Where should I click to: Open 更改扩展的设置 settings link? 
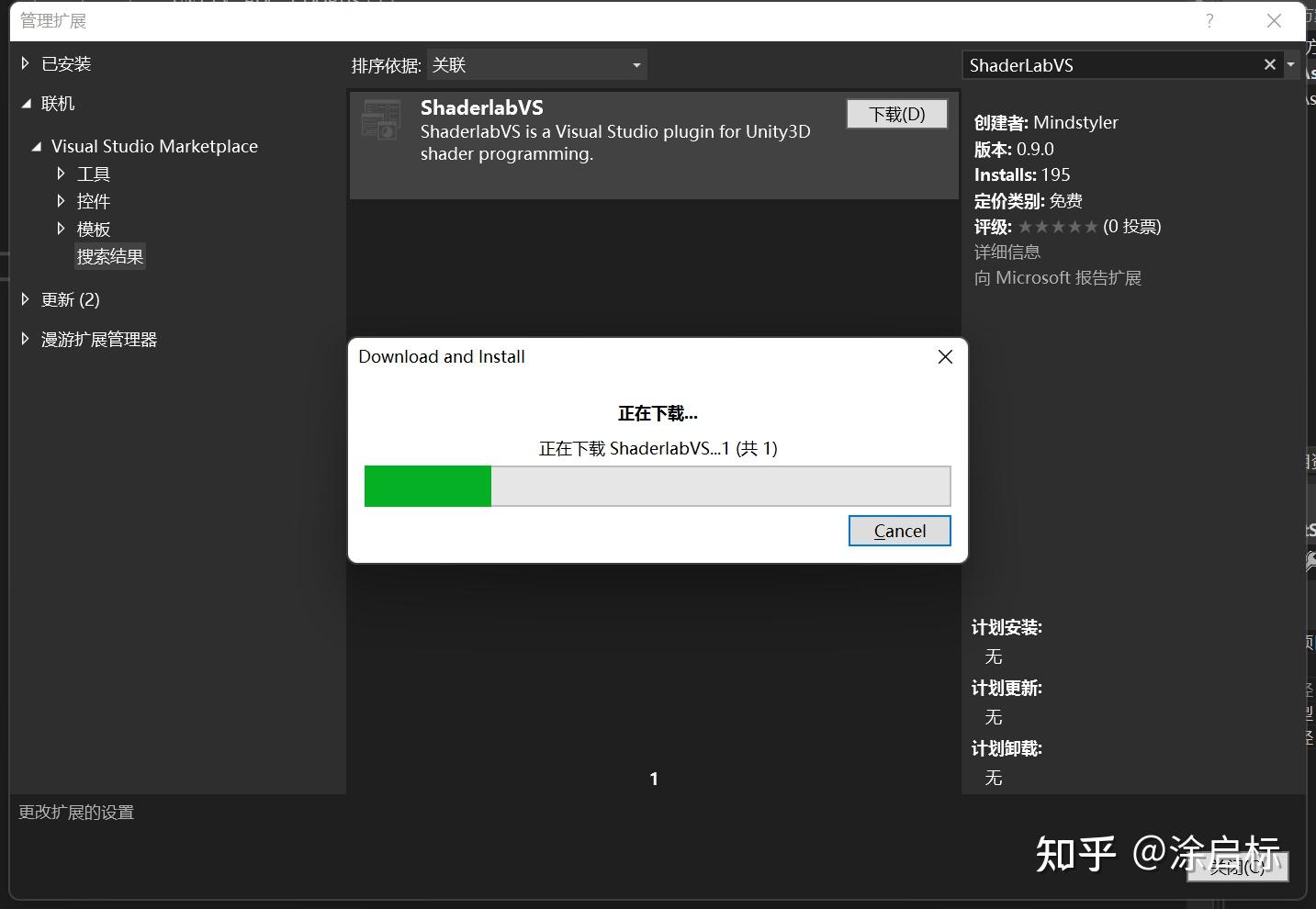(x=76, y=812)
